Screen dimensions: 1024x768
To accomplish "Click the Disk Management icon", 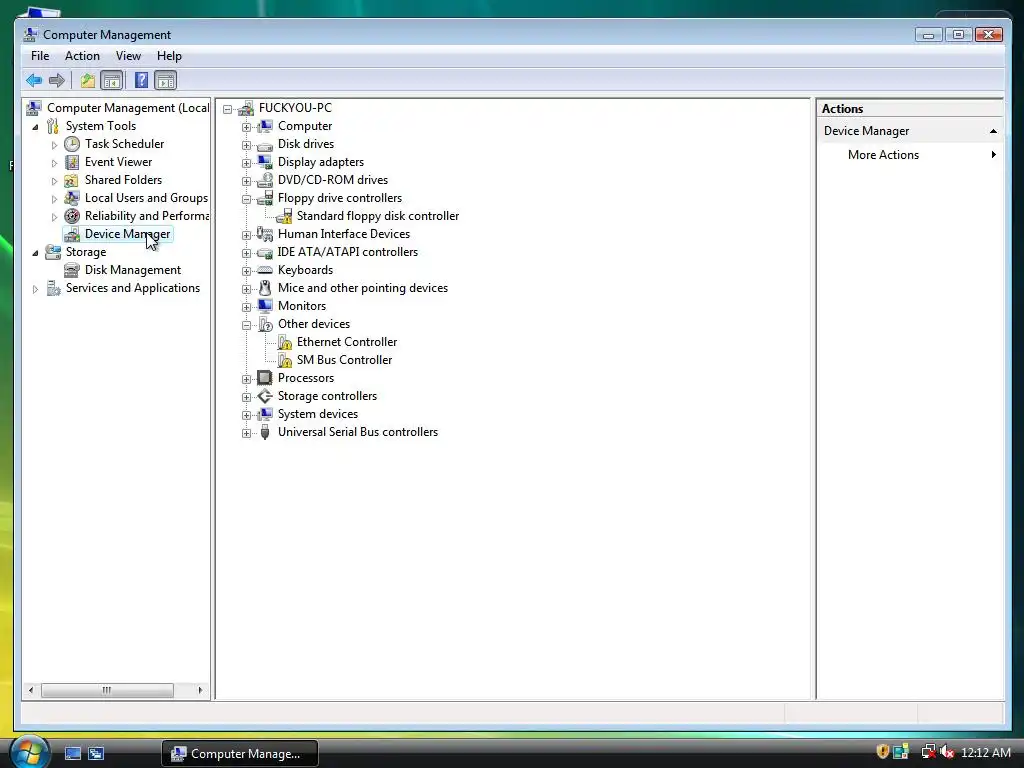I will pyautogui.click(x=72, y=270).
